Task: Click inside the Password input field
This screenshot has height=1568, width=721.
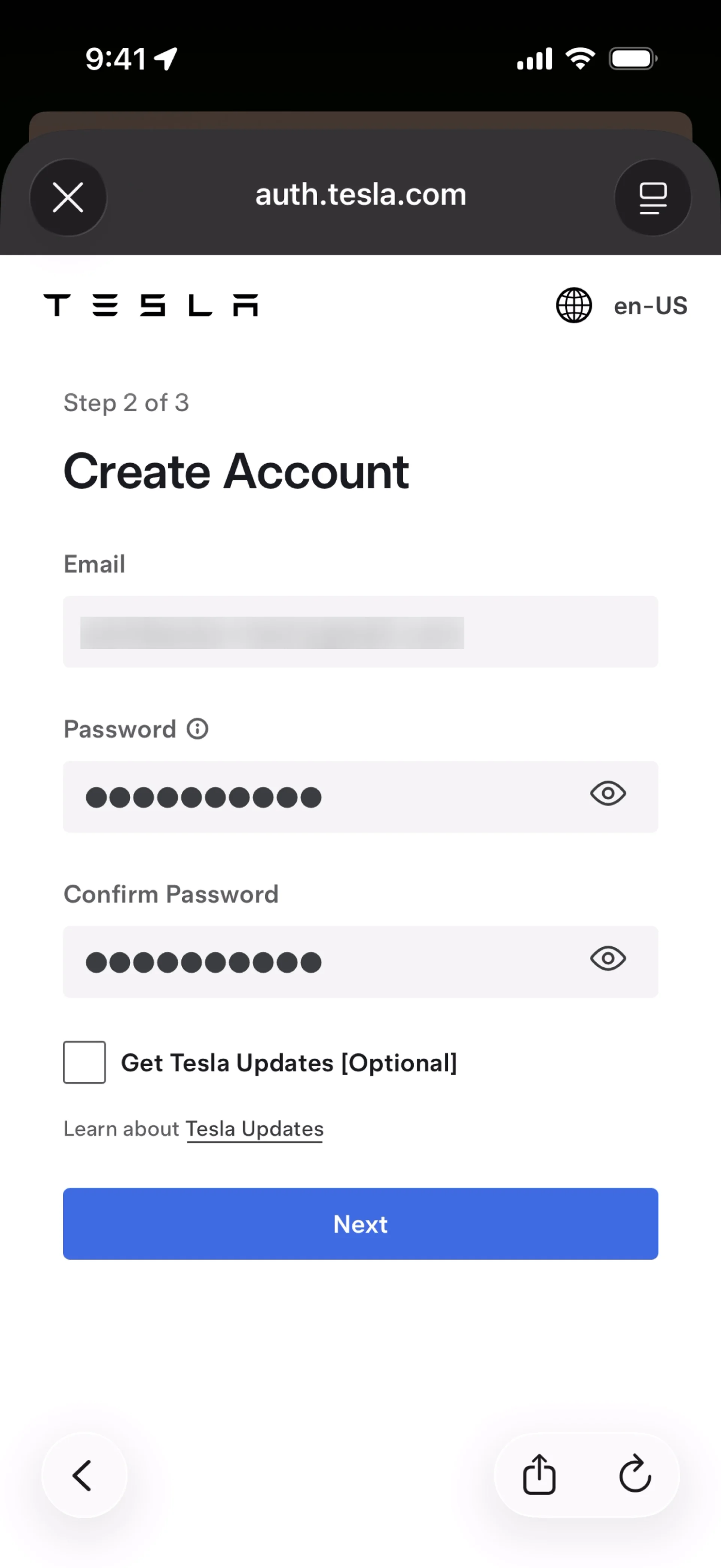Action: click(329, 797)
